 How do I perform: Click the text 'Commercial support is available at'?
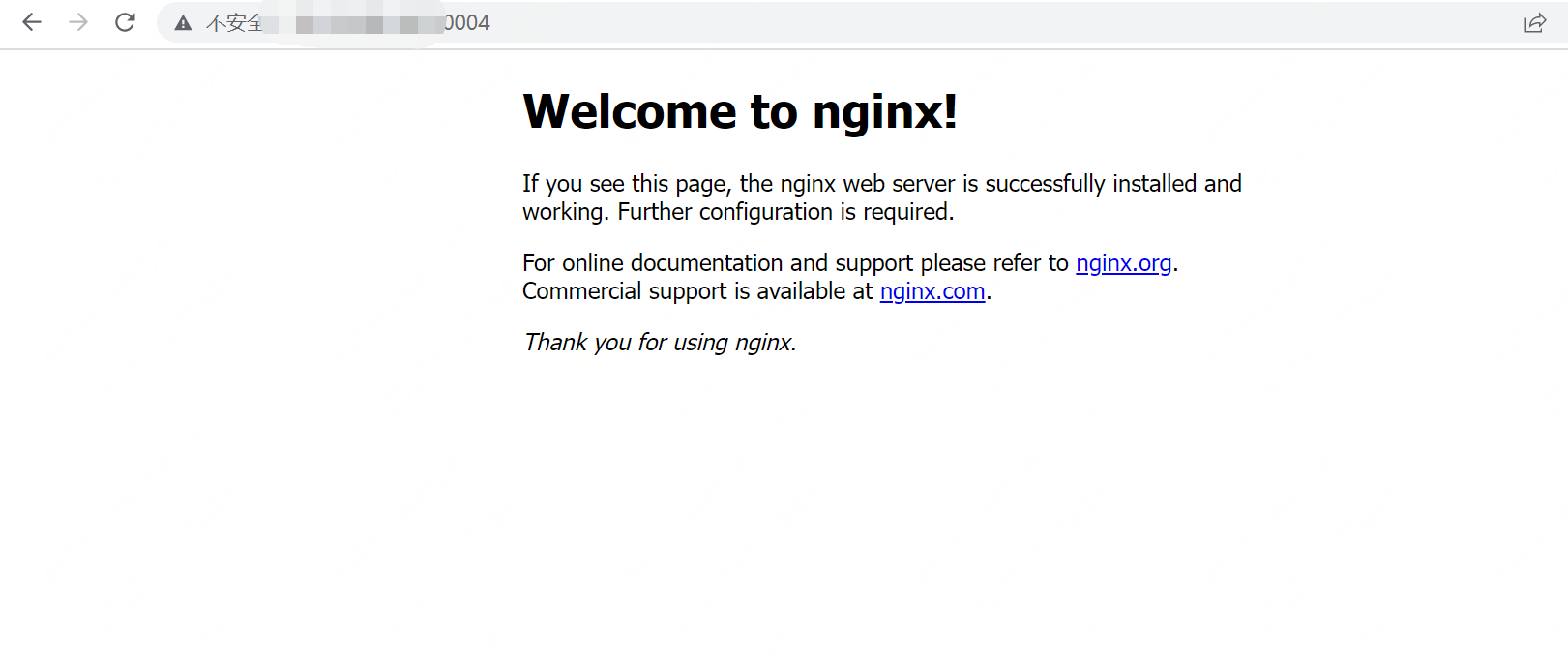(697, 291)
